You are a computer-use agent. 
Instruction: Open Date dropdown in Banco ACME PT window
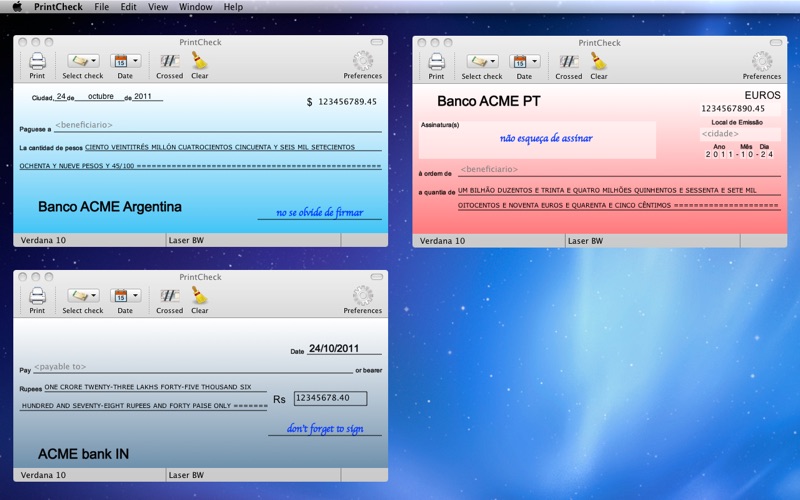524,62
